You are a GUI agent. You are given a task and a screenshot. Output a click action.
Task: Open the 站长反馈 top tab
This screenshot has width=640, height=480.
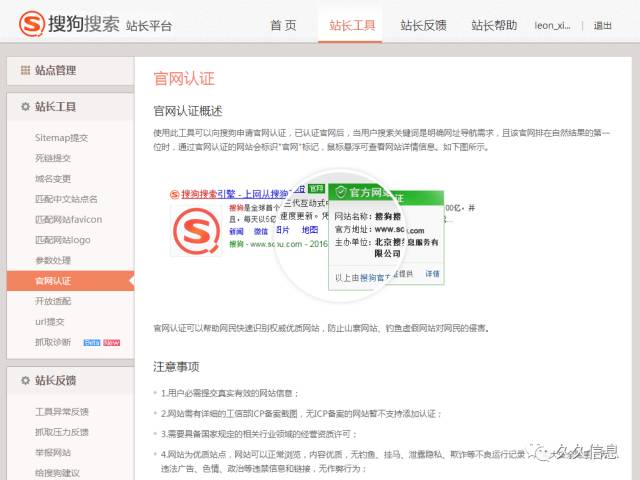point(424,26)
